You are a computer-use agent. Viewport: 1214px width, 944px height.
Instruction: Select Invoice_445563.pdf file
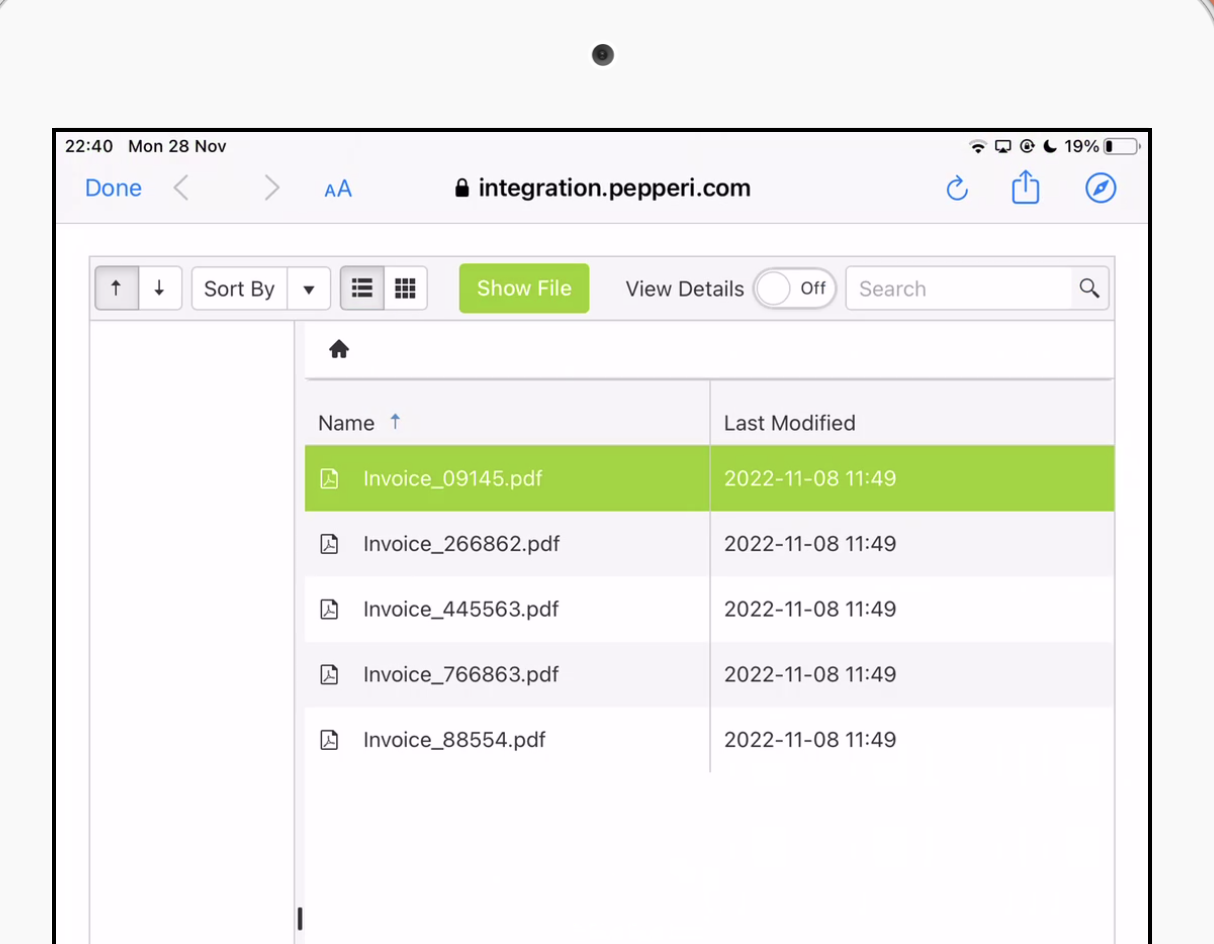pyautogui.click(x=461, y=609)
